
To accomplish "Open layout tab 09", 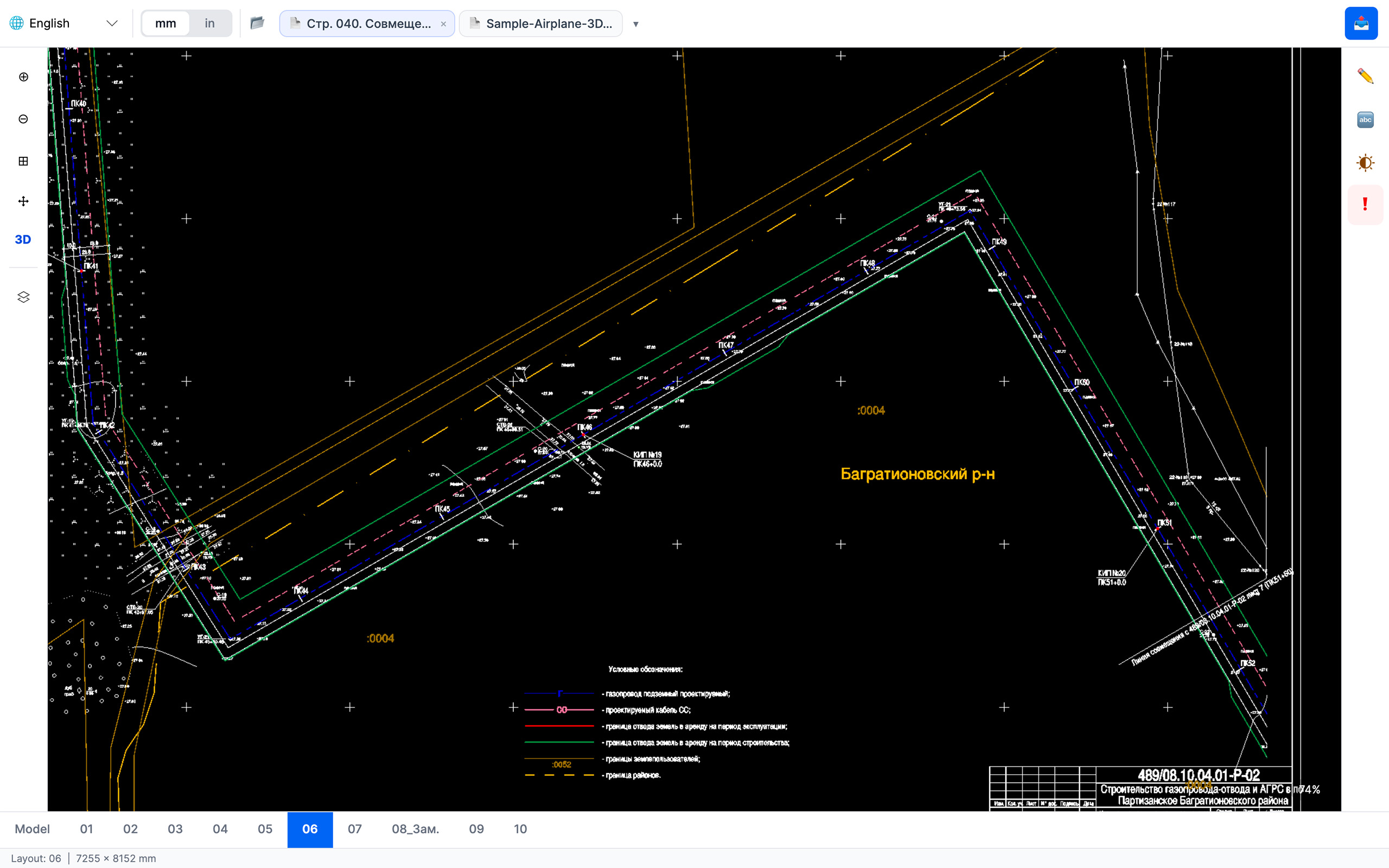I will (476, 829).
